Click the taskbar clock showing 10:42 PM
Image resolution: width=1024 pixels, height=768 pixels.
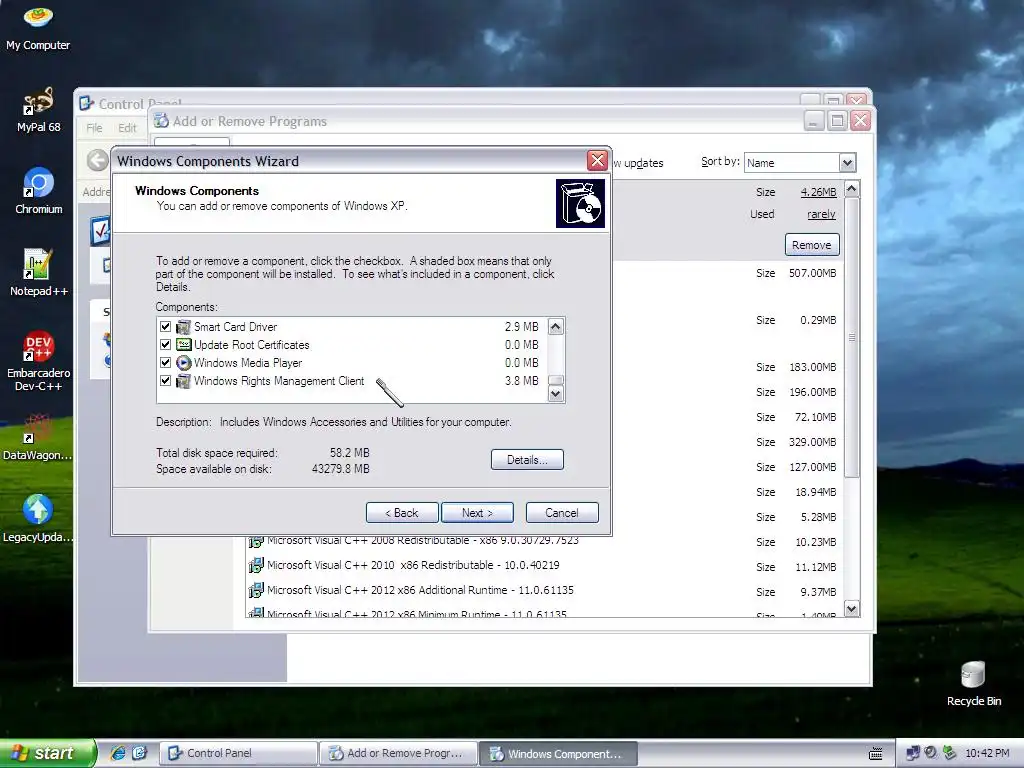[987, 753]
